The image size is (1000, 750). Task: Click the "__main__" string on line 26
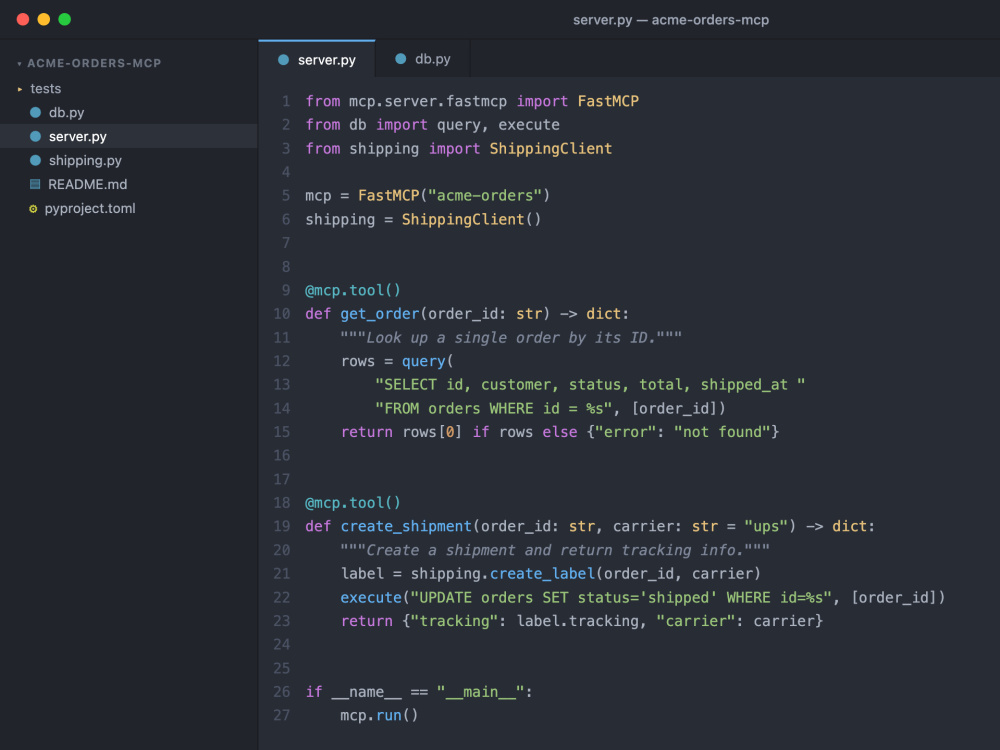coord(481,692)
